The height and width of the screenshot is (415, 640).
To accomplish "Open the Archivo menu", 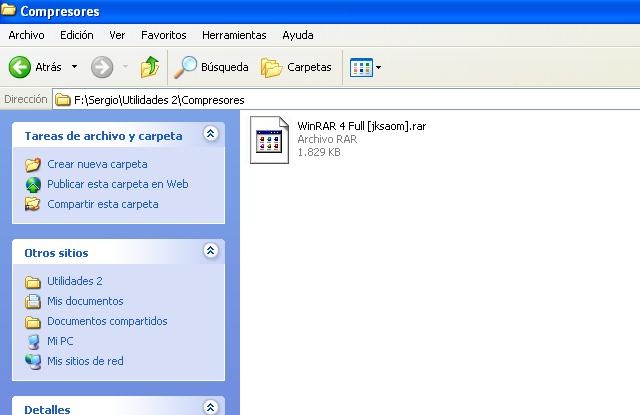I will point(26,35).
